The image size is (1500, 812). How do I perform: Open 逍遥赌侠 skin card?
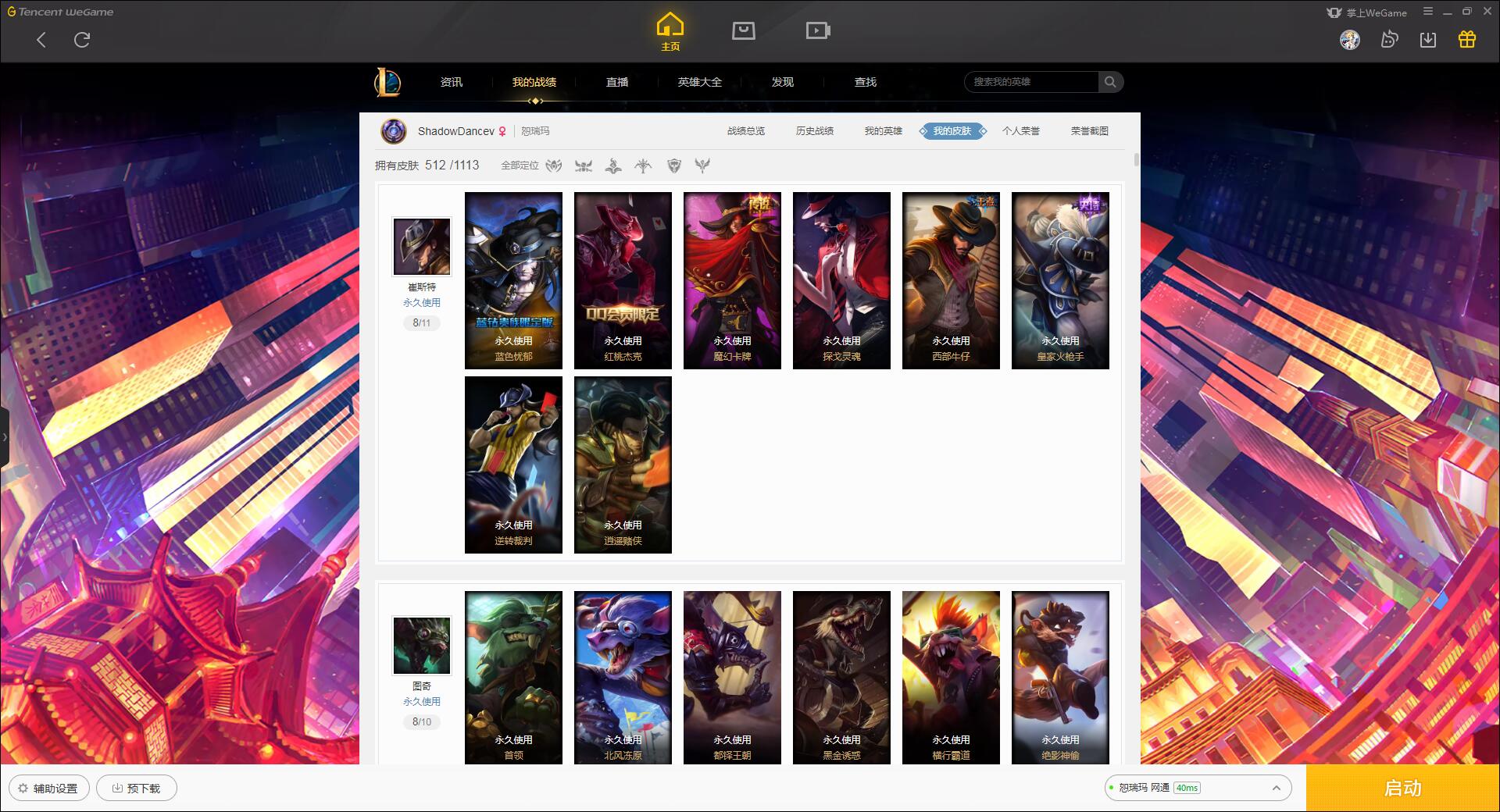pos(623,465)
